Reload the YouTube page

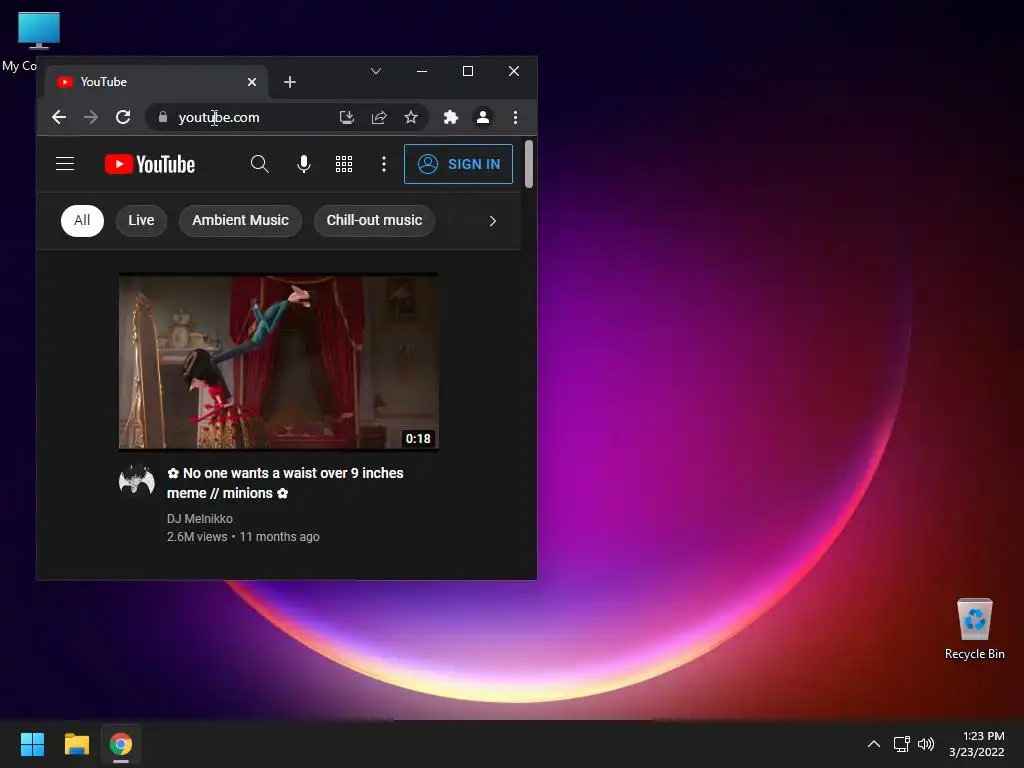coord(123,117)
